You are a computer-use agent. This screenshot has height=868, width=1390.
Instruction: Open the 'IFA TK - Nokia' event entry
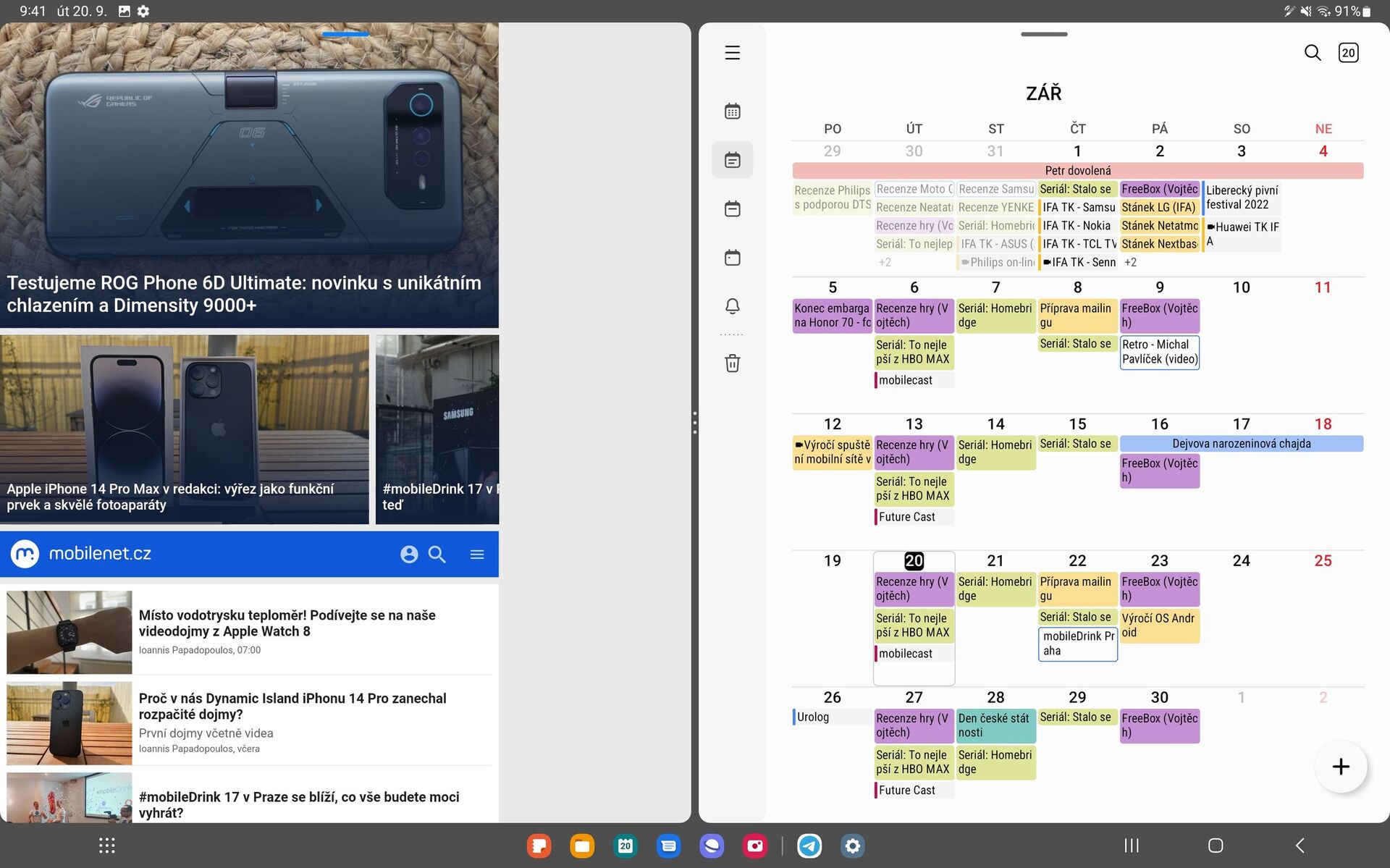point(1077,225)
